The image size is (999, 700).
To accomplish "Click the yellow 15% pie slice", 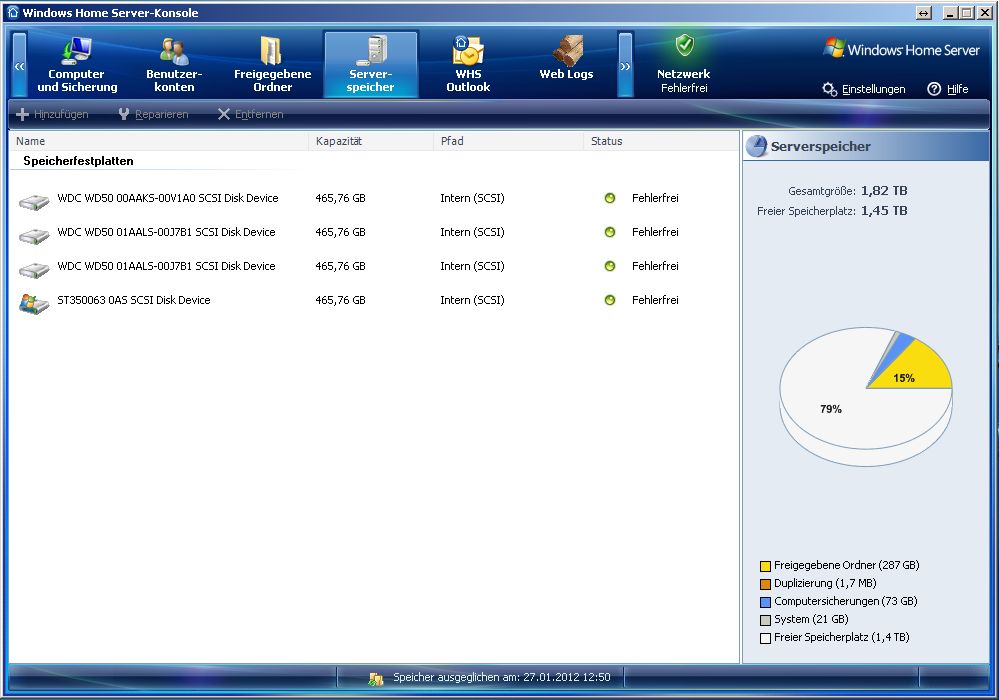I will pos(914,370).
